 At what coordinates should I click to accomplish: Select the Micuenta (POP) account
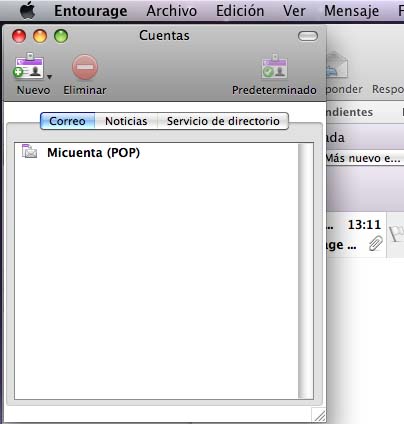click(156, 153)
